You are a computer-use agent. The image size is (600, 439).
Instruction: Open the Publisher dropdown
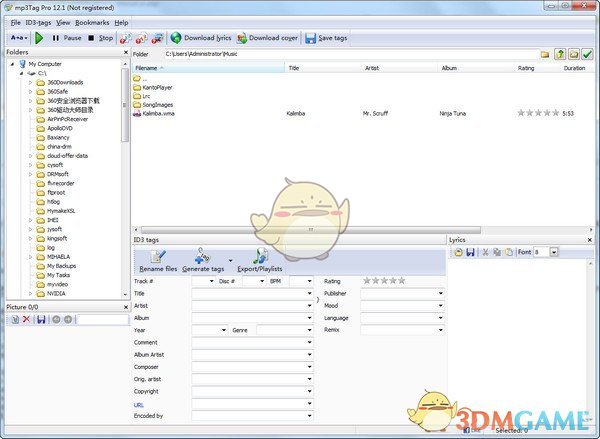[440, 294]
